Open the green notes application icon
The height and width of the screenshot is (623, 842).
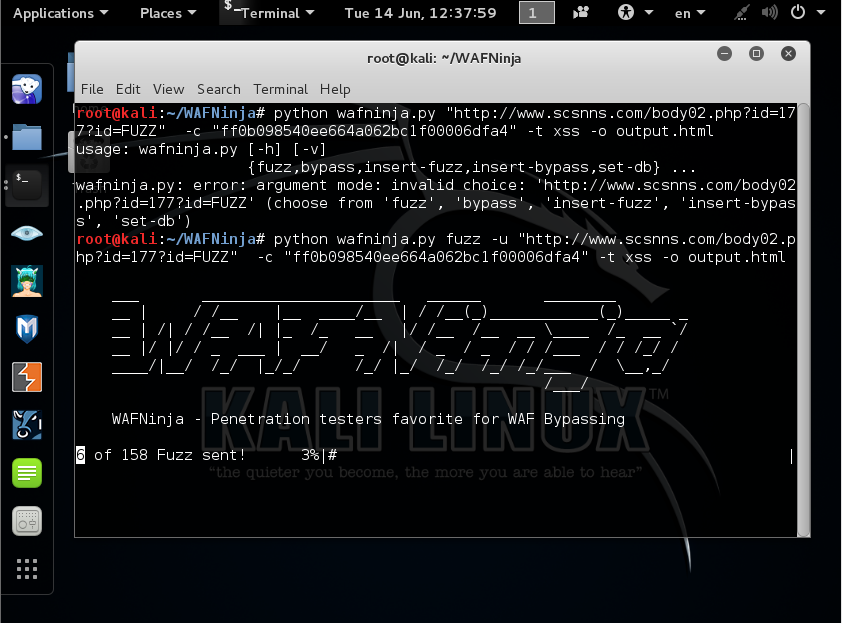pyautogui.click(x=27, y=473)
